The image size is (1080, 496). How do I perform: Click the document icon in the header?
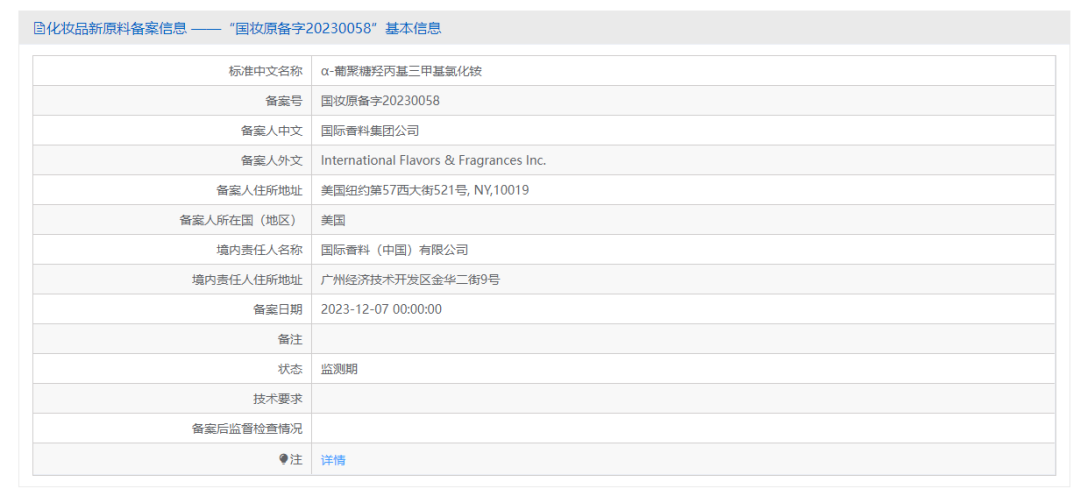click(39, 28)
